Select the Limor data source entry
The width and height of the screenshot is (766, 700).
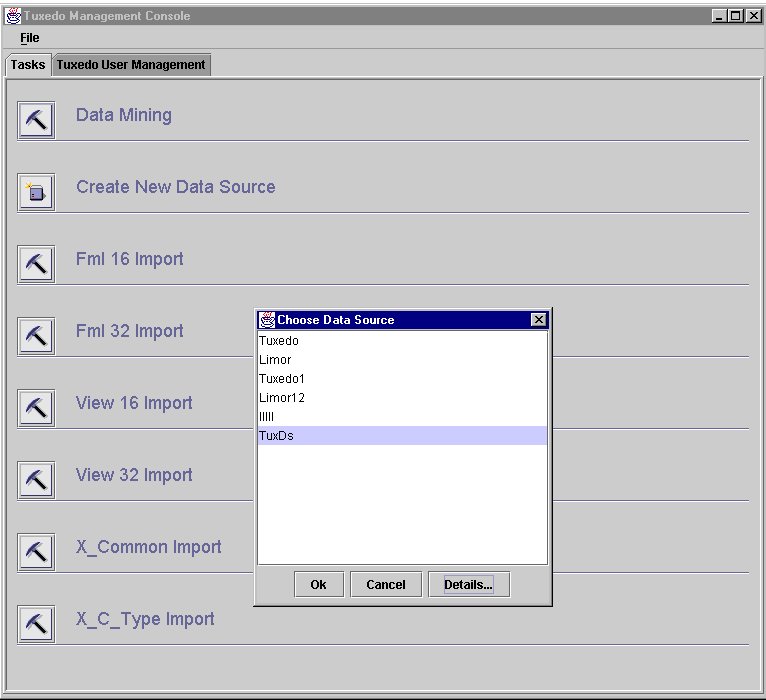click(402, 360)
